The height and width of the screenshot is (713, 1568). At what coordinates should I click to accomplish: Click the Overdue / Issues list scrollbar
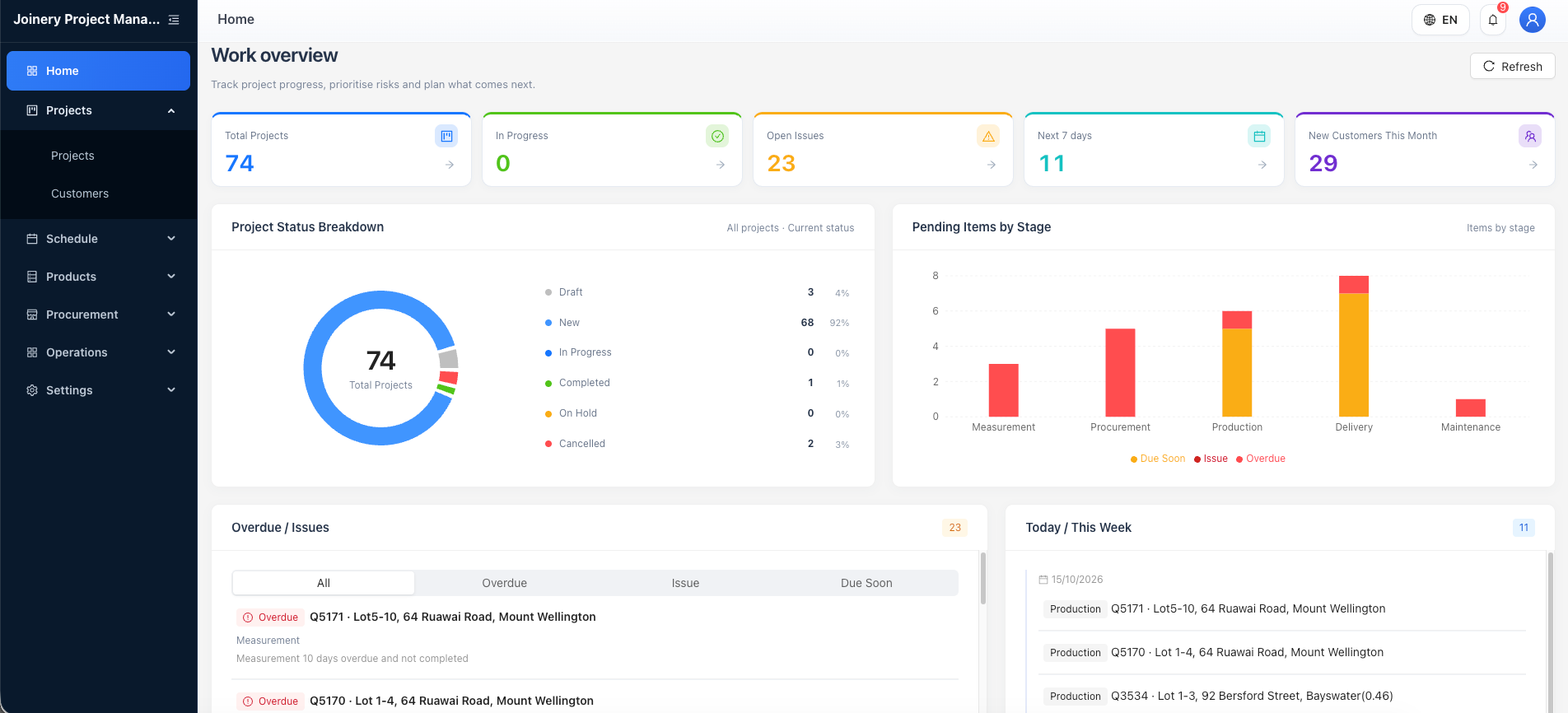click(982, 578)
